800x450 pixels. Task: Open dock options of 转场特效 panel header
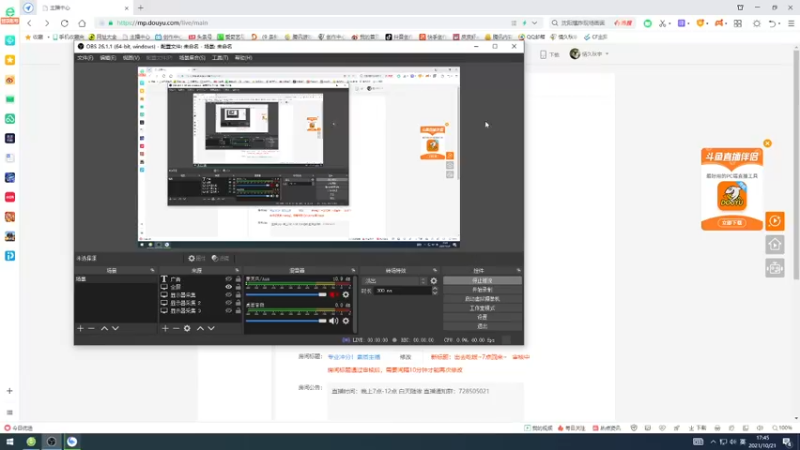coord(435,270)
